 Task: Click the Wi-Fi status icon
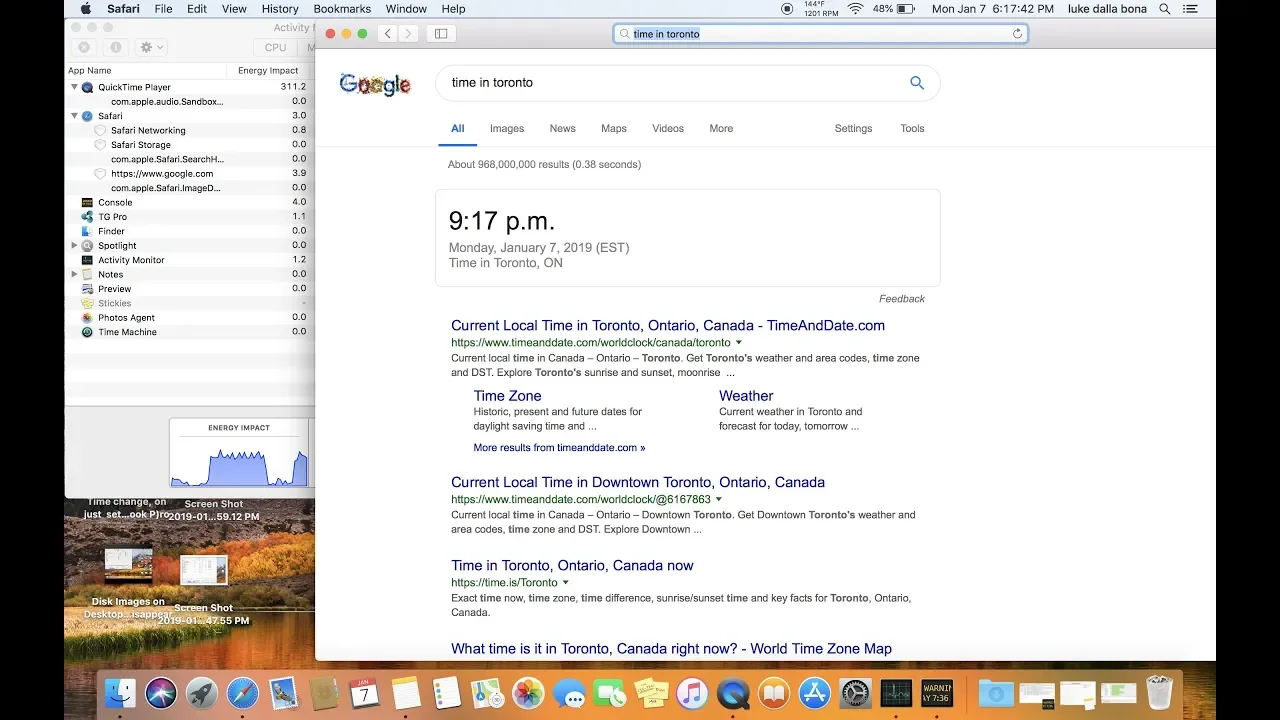pyautogui.click(x=855, y=9)
